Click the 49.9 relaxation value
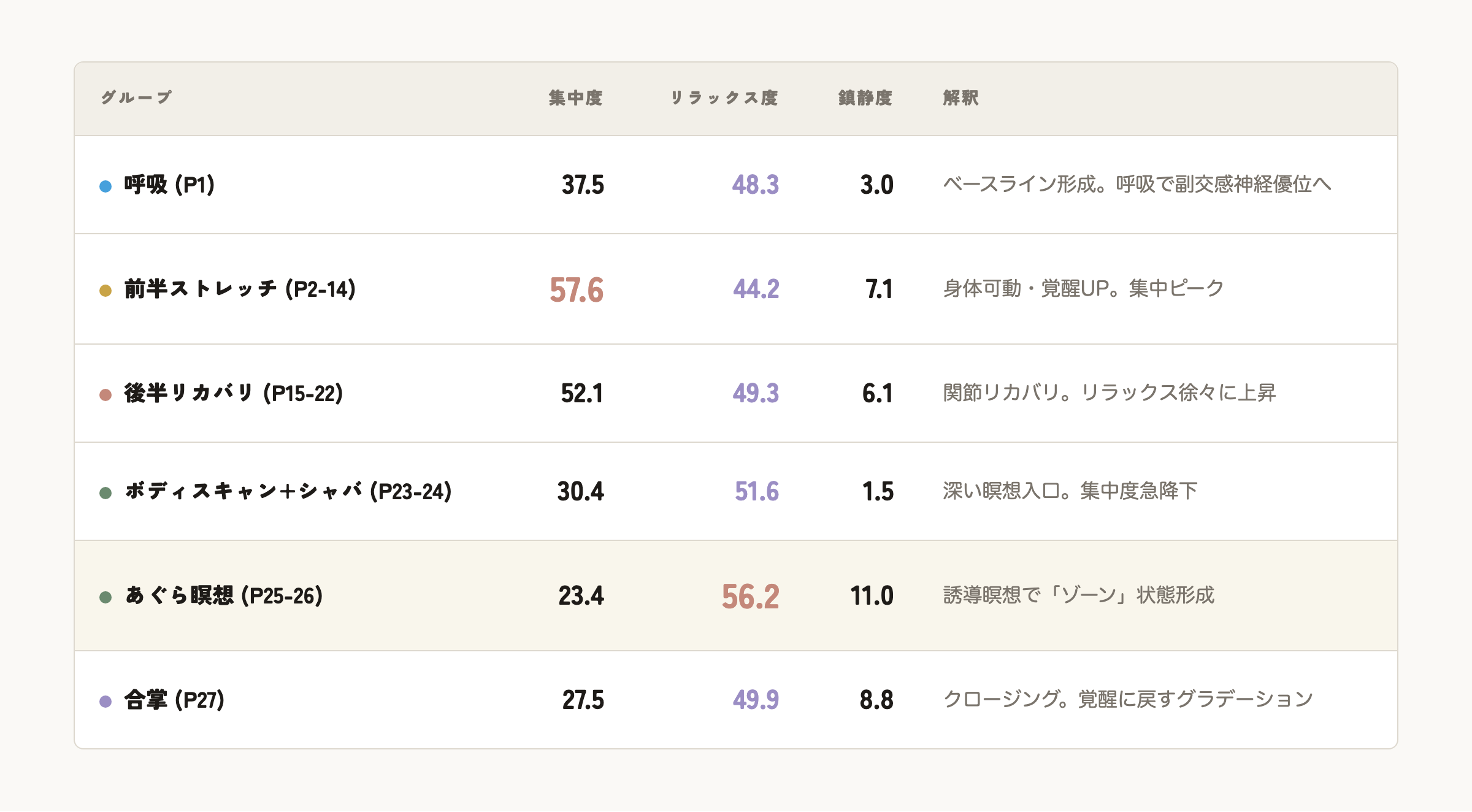The height and width of the screenshot is (812, 1472). click(x=756, y=700)
